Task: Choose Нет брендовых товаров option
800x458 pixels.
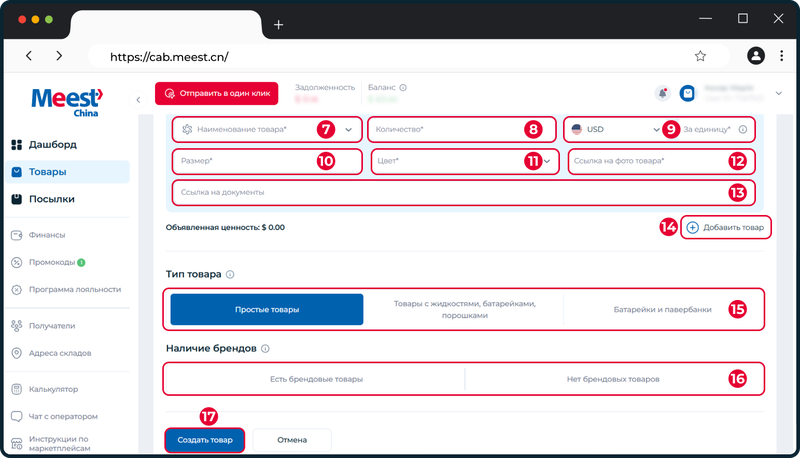Action: [613, 379]
